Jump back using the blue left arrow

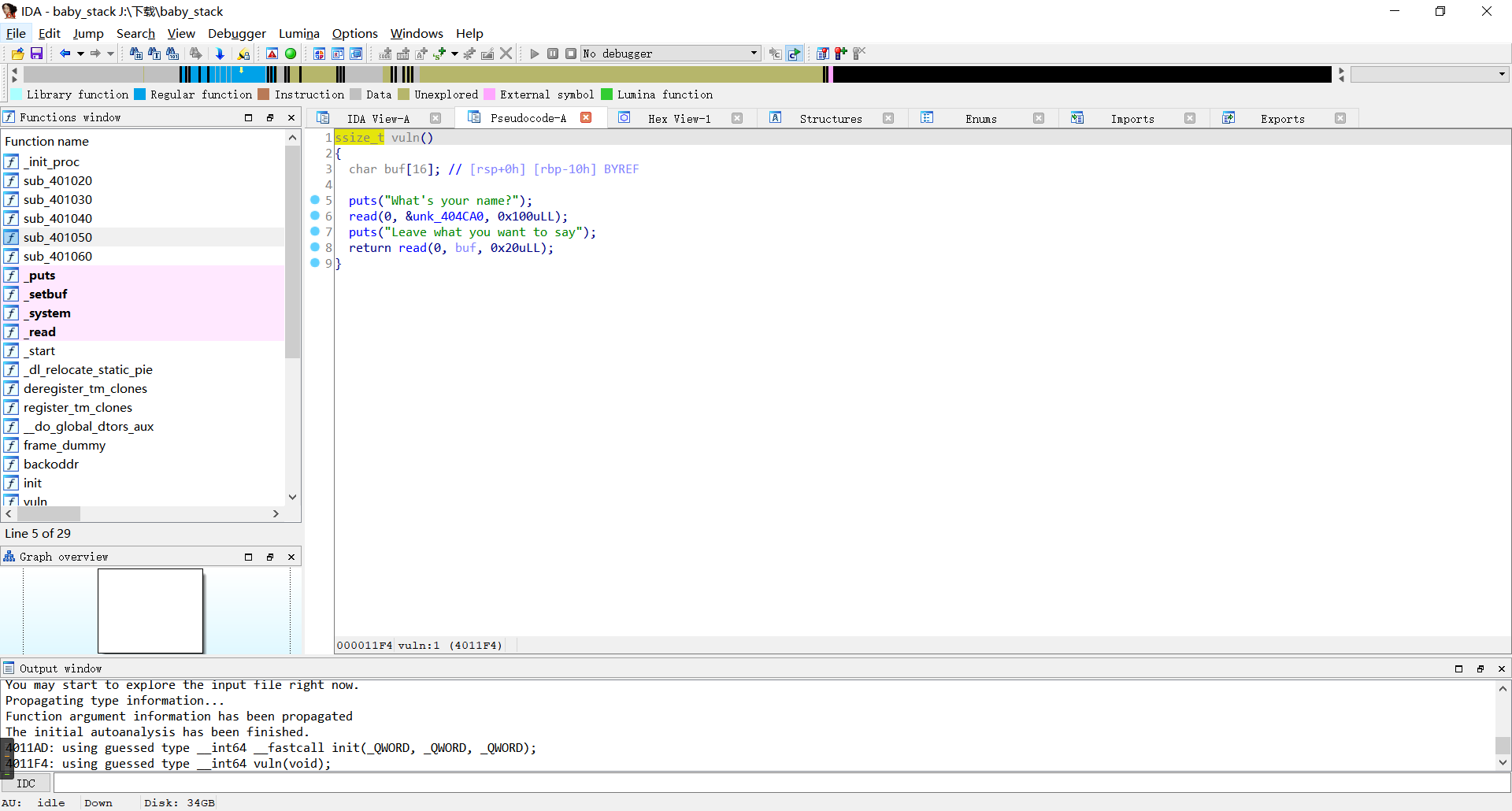(x=65, y=54)
